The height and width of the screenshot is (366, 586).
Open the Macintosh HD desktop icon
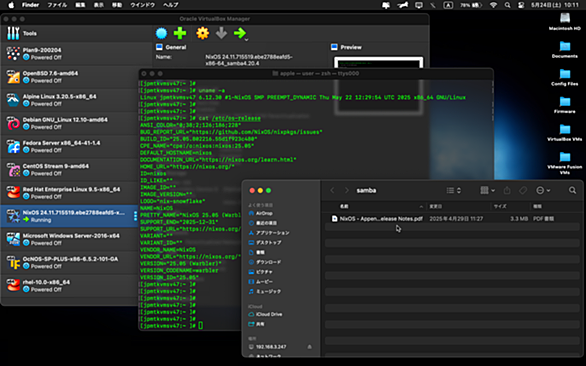click(x=565, y=22)
